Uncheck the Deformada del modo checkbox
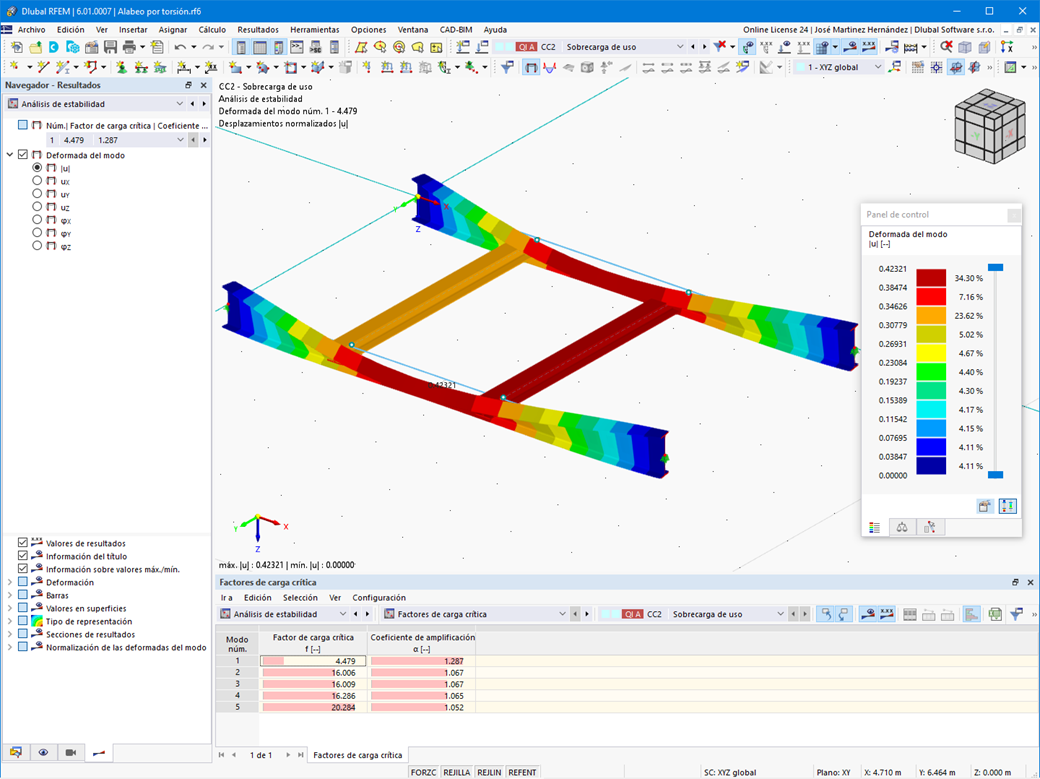Image resolution: width=1040 pixels, height=779 pixels. point(23,155)
